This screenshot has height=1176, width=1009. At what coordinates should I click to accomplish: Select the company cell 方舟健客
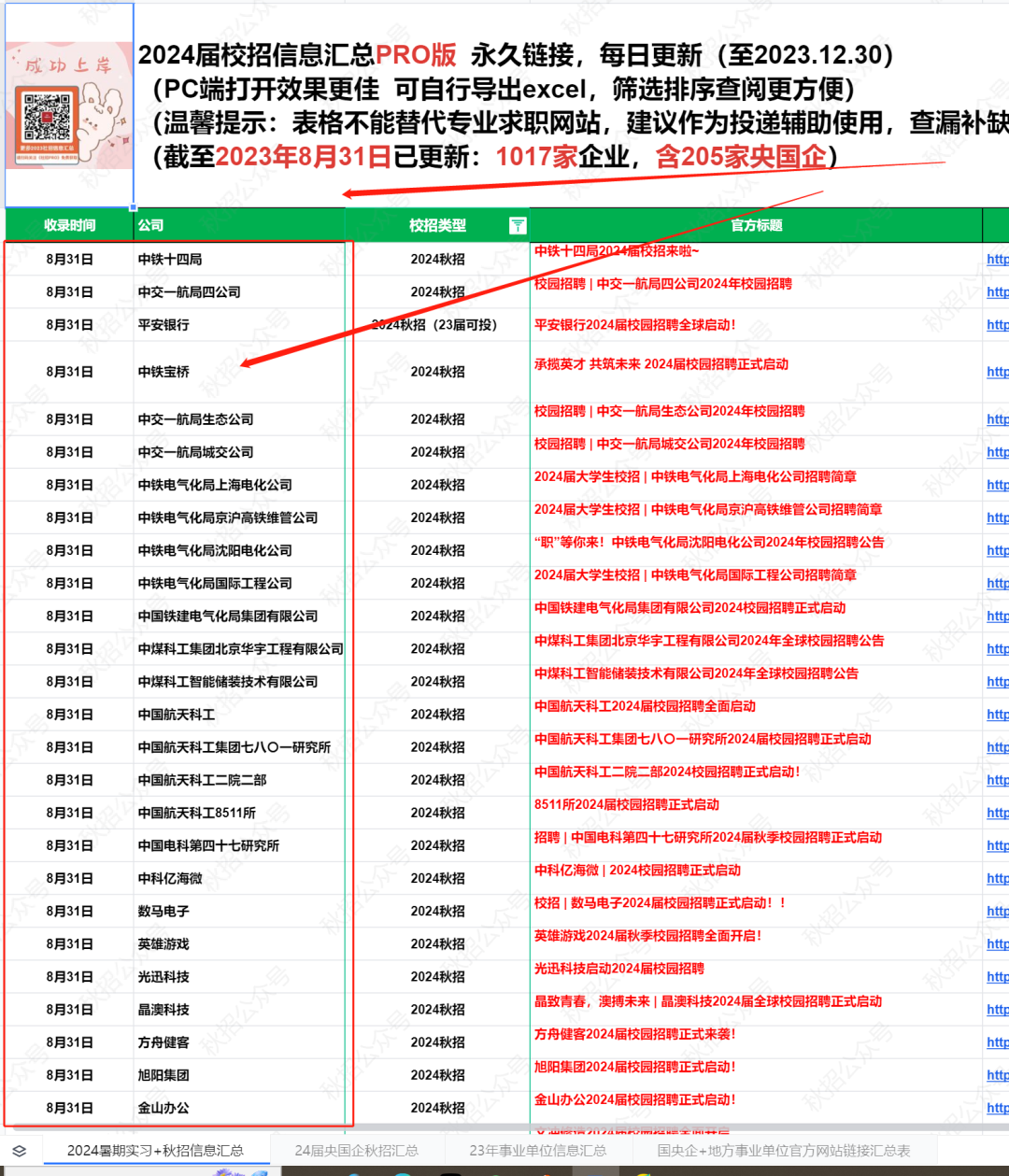click(x=239, y=1042)
